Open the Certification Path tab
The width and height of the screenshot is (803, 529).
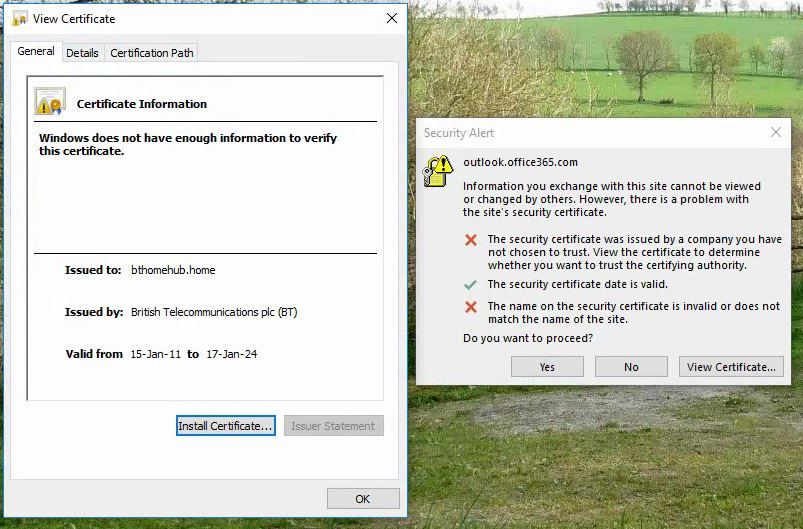[x=152, y=53]
